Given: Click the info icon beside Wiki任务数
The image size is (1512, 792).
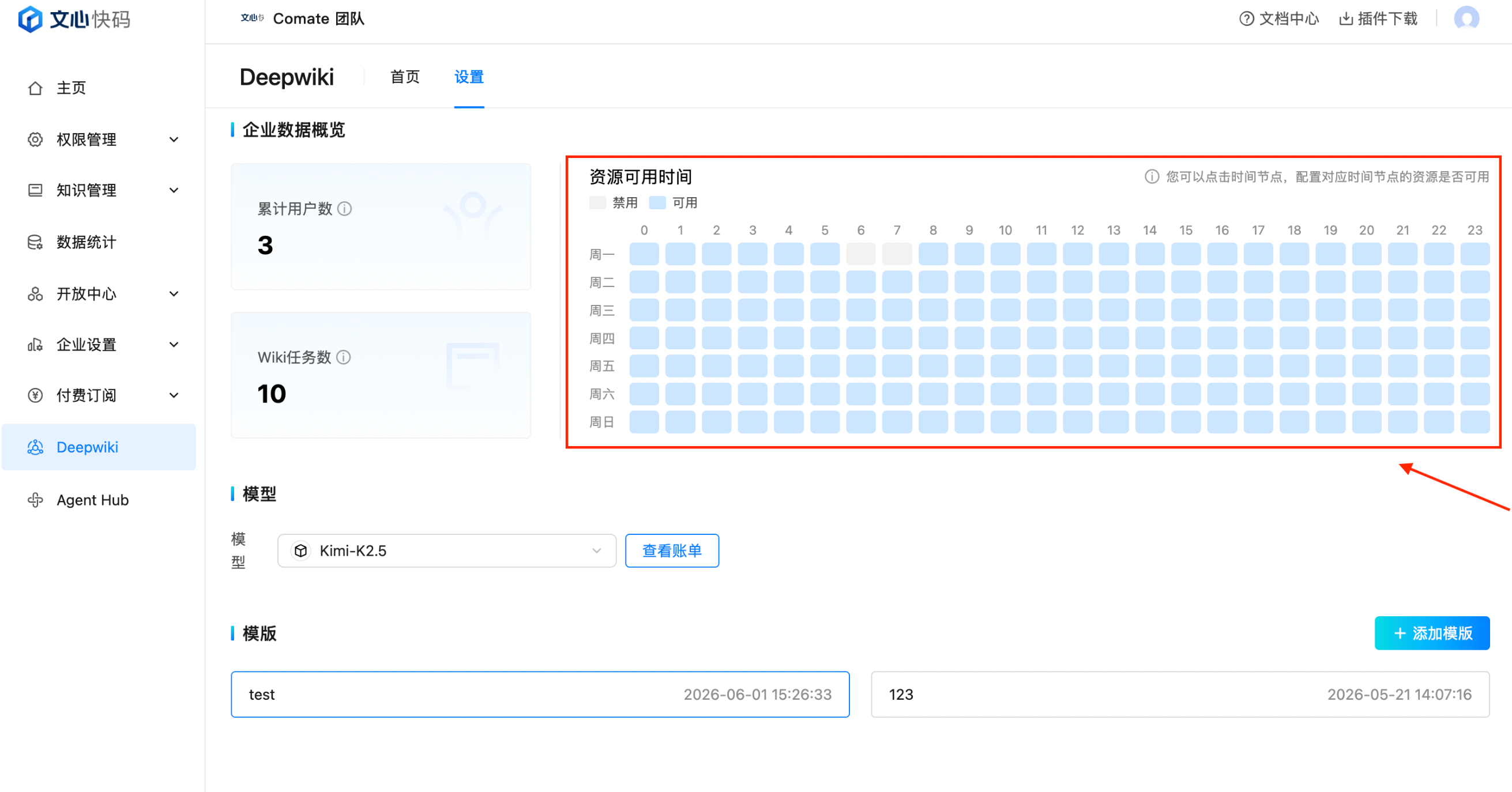Looking at the screenshot, I should pos(344,357).
